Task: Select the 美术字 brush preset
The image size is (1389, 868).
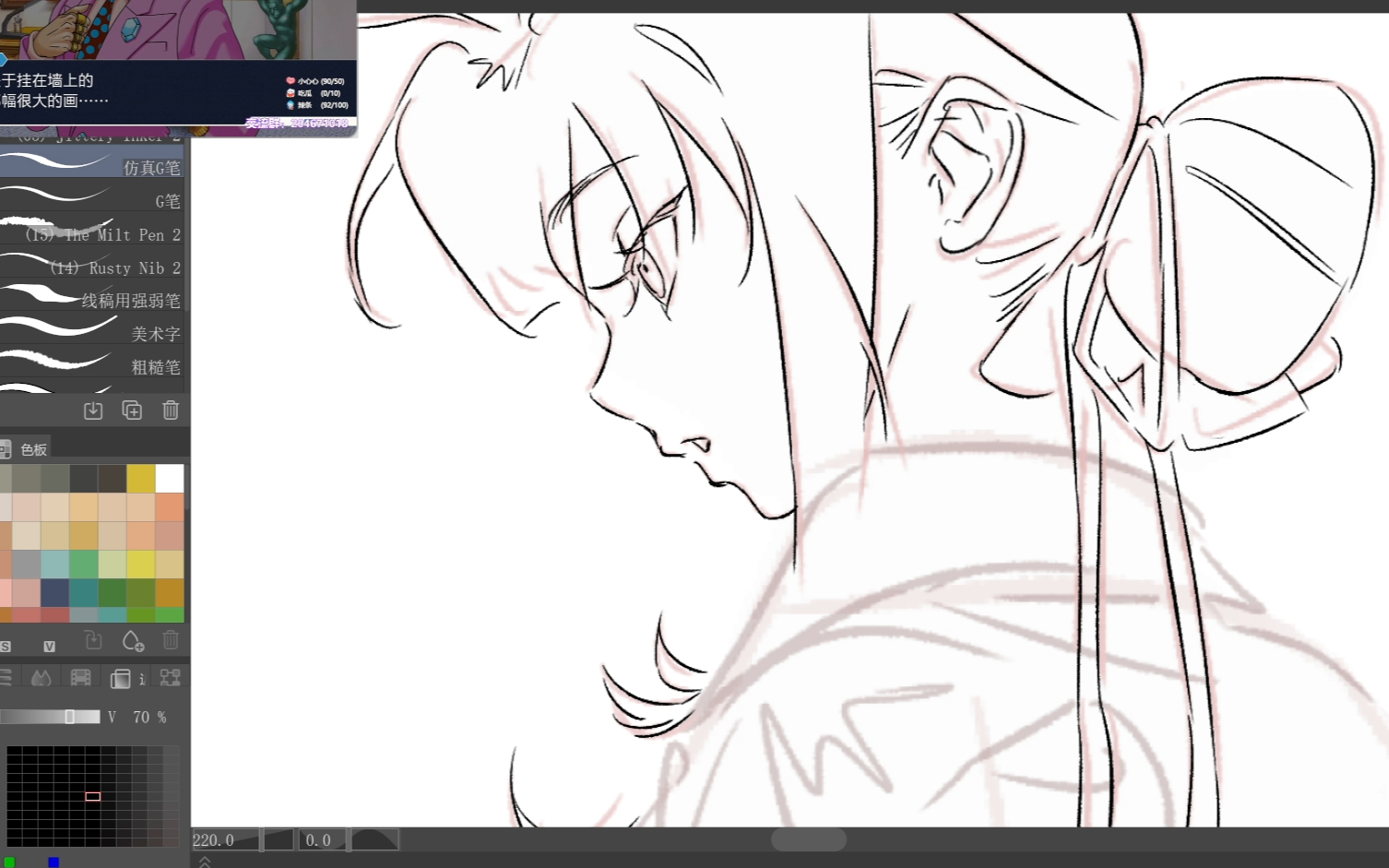Action: 92,333
